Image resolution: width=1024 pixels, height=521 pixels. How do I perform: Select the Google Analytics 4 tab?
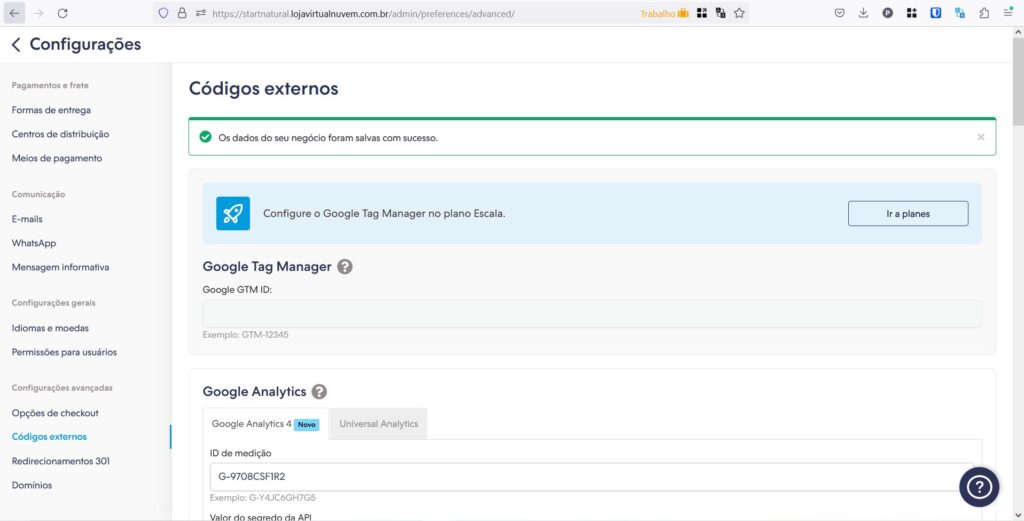pyautogui.click(x=266, y=424)
